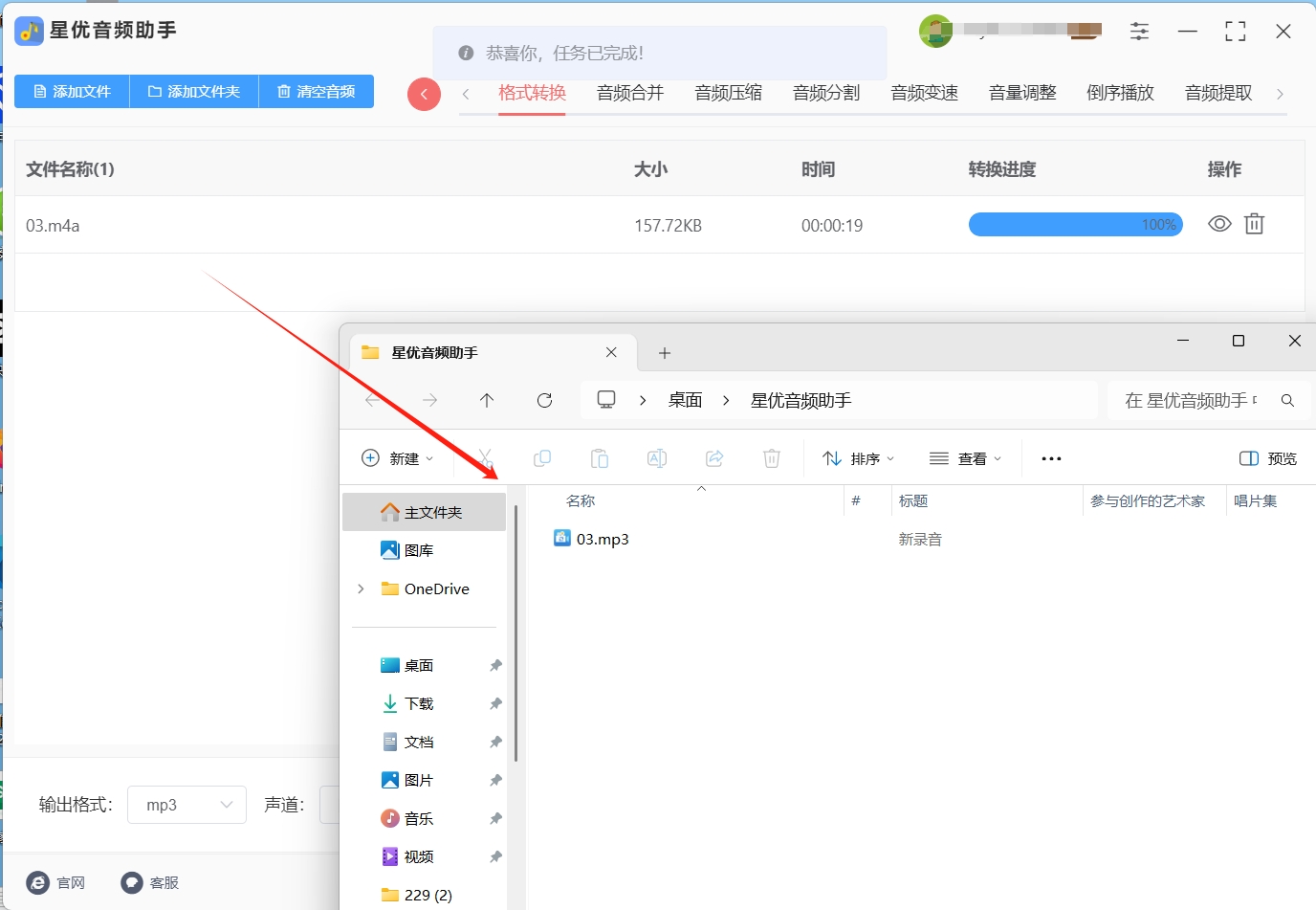Viewport: 1316px width, 910px height.
Task: Open the 新建 dropdown menu
Action: tap(398, 458)
